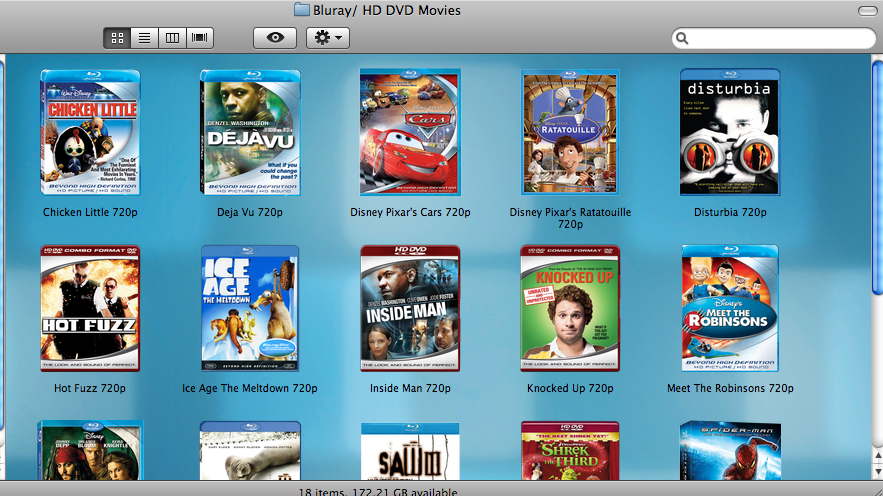Select the Ice Age The Meltdown cover icon

coord(250,308)
